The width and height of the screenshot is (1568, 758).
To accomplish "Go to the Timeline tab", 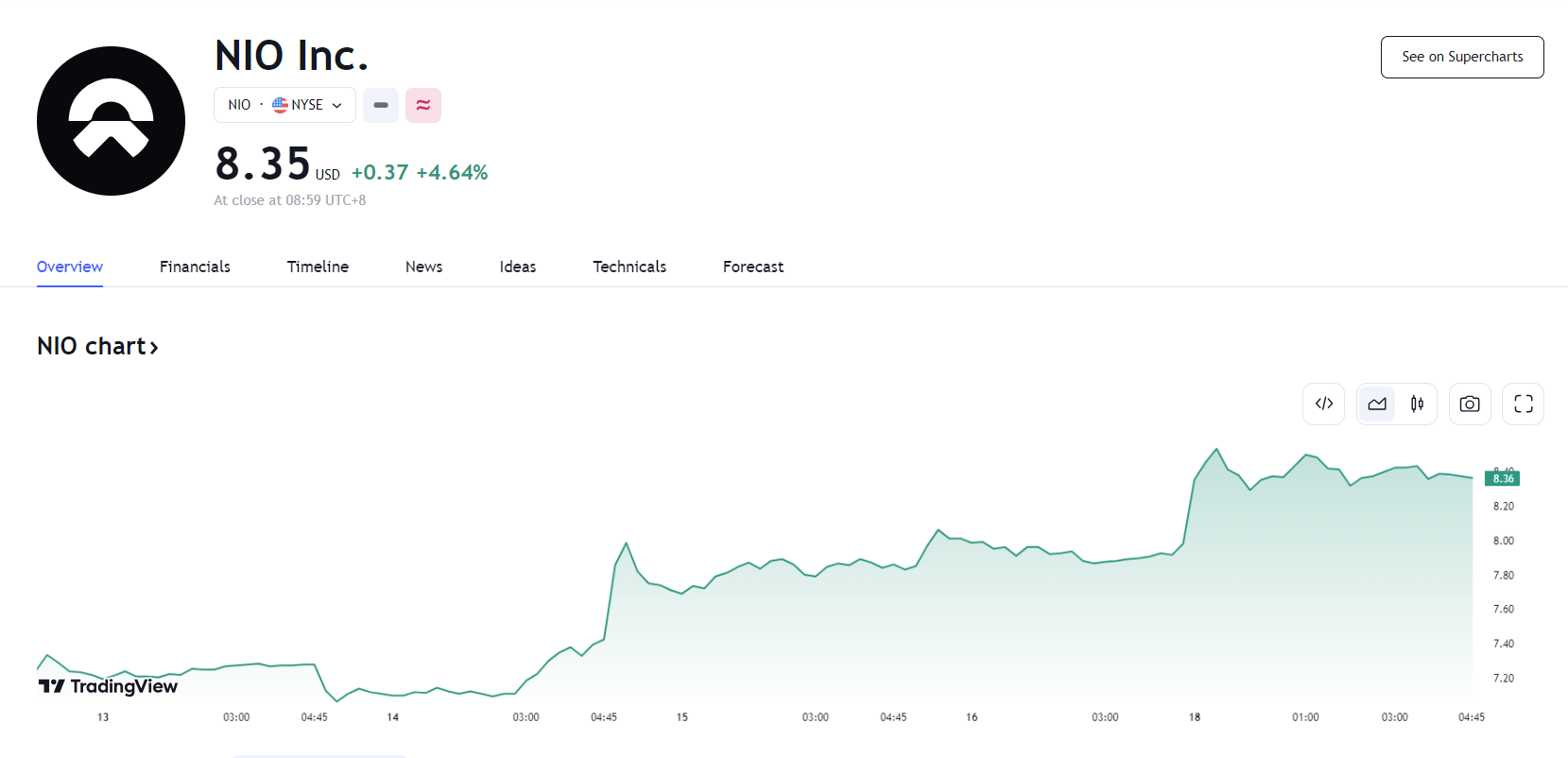I will (x=318, y=267).
